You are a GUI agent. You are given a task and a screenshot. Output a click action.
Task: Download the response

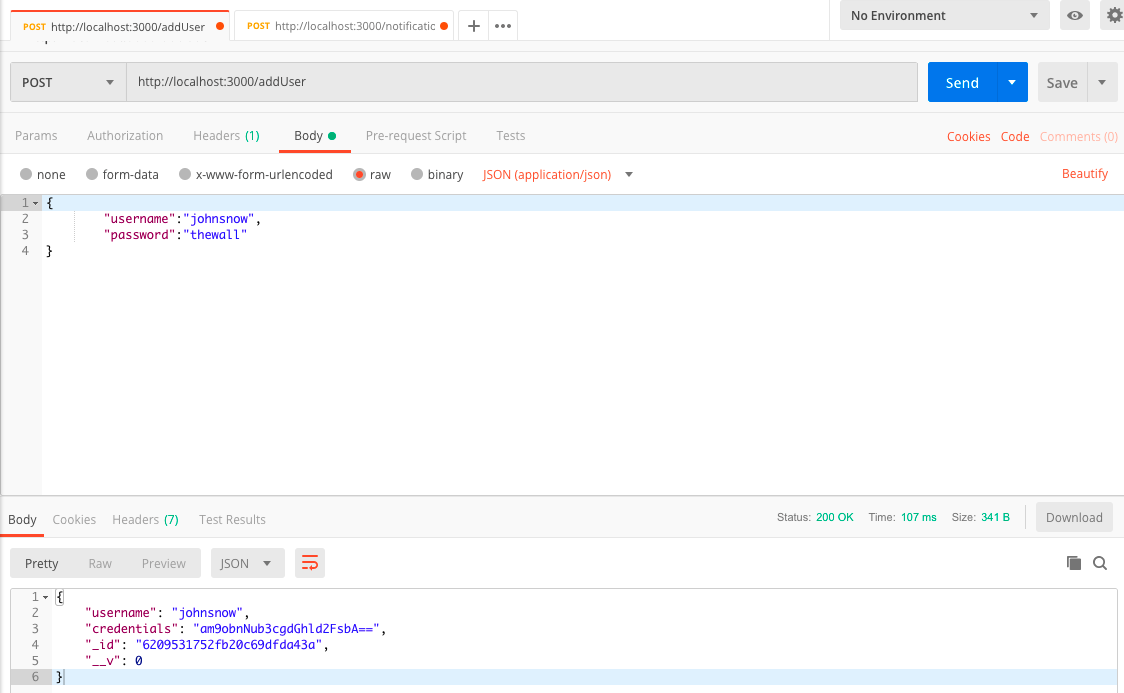[x=1074, y=517]
